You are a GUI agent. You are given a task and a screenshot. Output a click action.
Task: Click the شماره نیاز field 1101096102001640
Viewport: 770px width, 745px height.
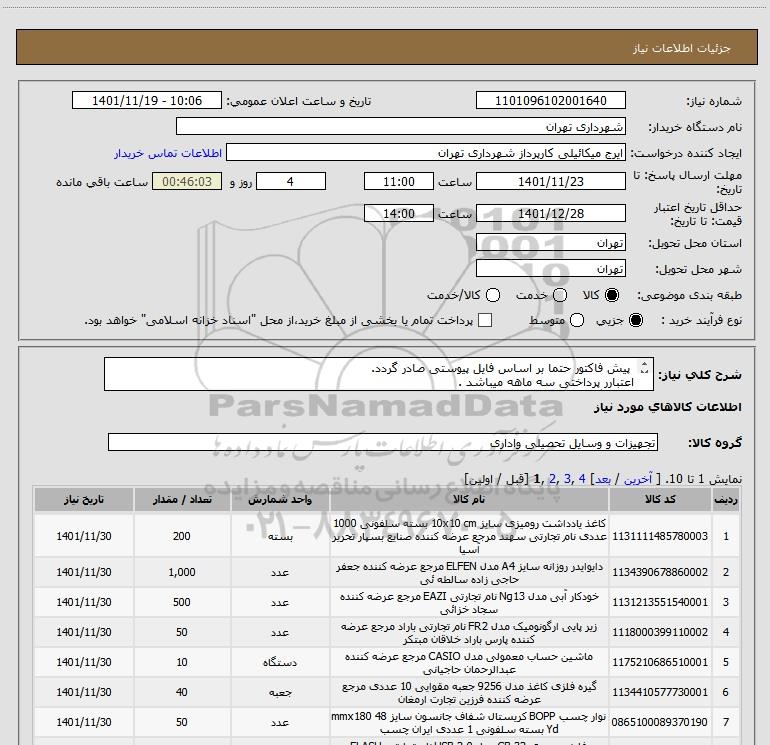pos(550,100)
